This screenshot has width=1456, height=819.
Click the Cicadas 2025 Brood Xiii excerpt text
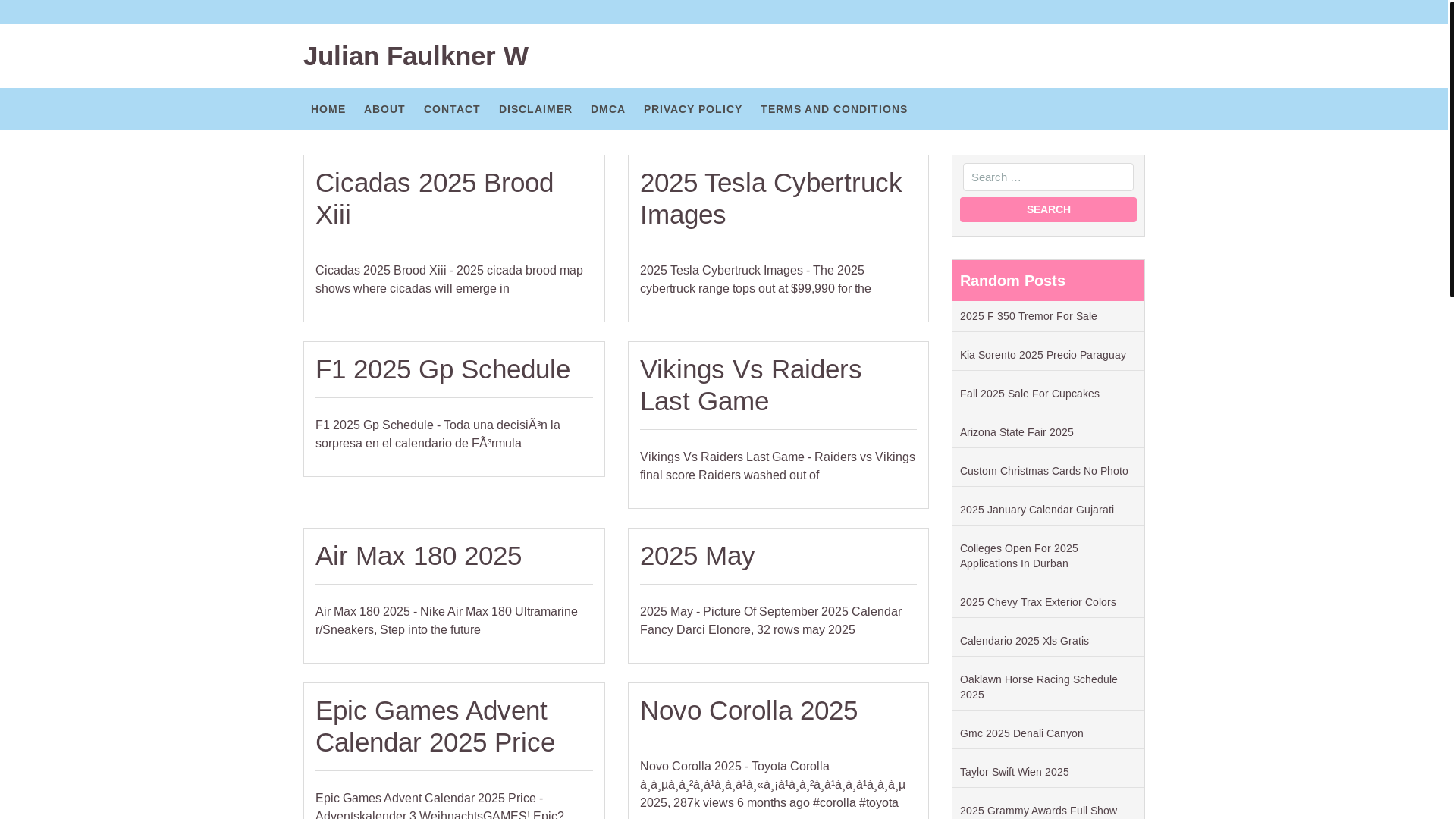pos(449,280)
